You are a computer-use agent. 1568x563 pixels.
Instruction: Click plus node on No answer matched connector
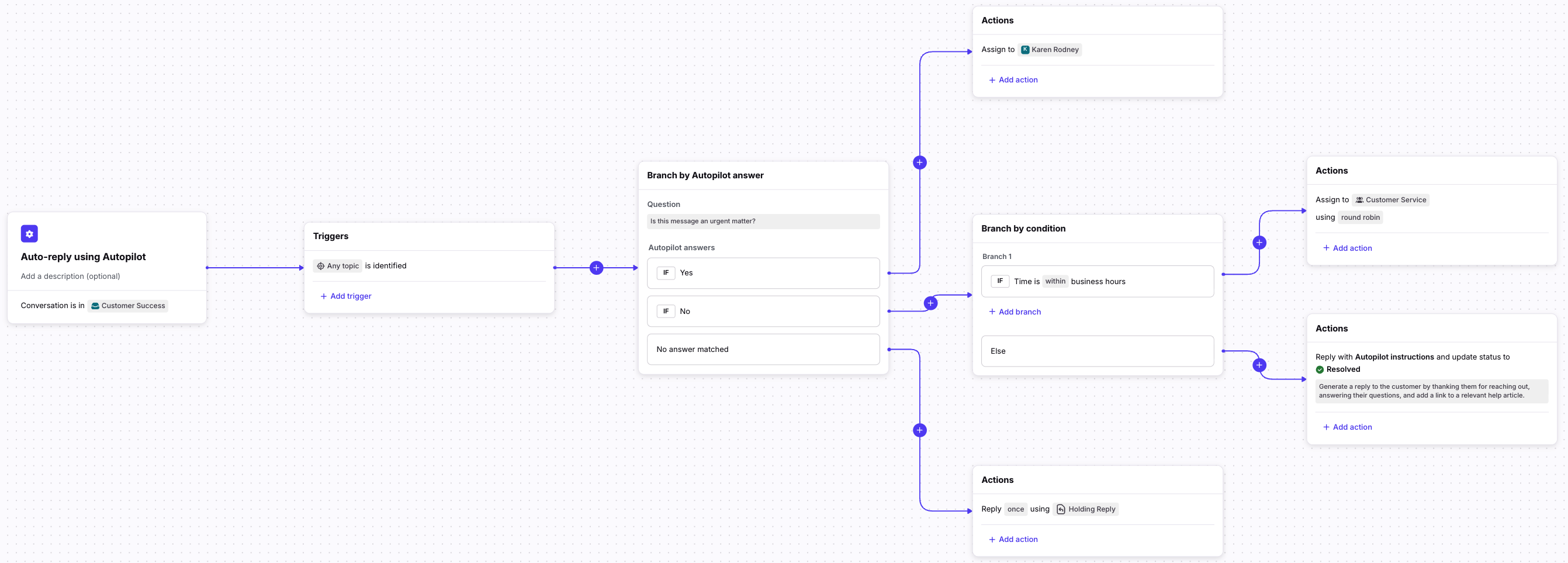[x=919, y=430]
